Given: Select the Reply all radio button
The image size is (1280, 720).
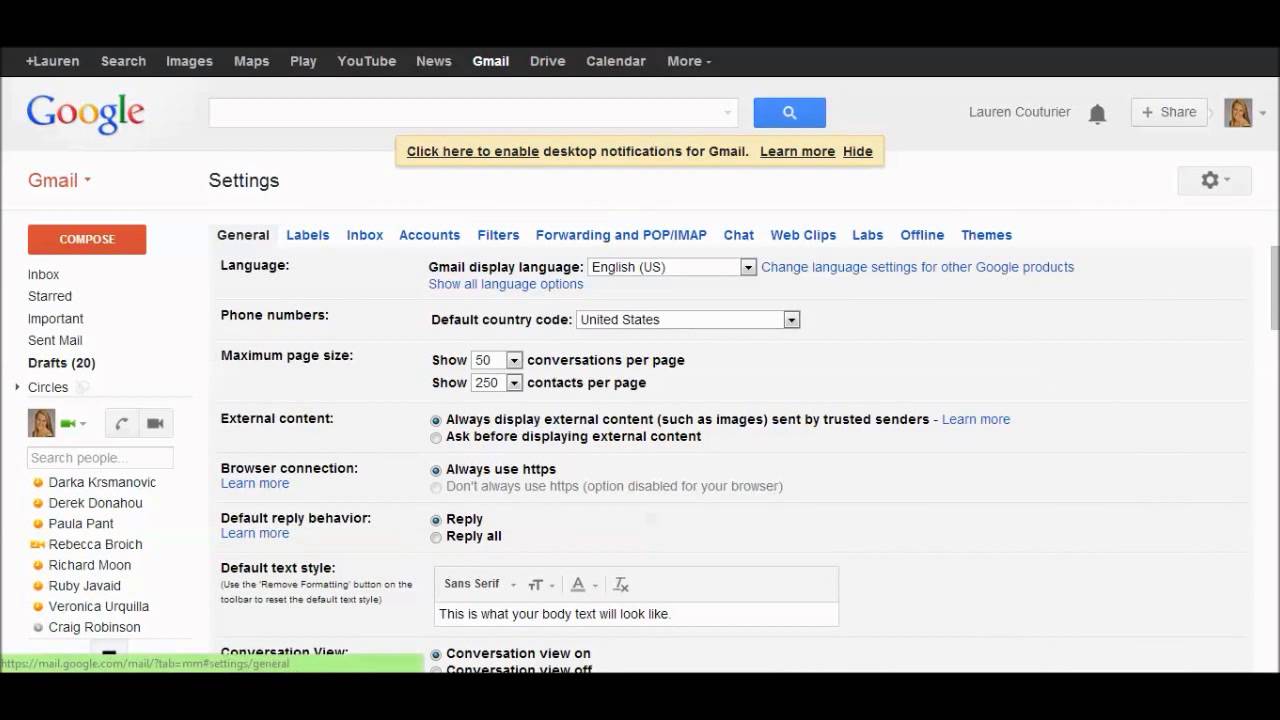Looking at the screenshot, I should [436, 537].
